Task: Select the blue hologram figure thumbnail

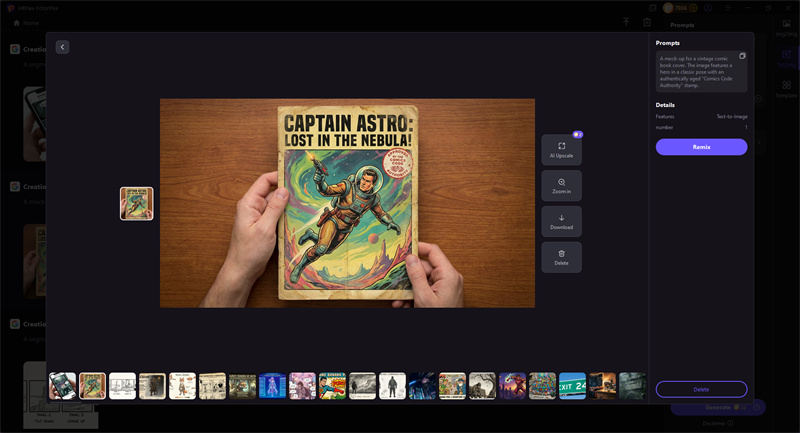Action: 272,386
